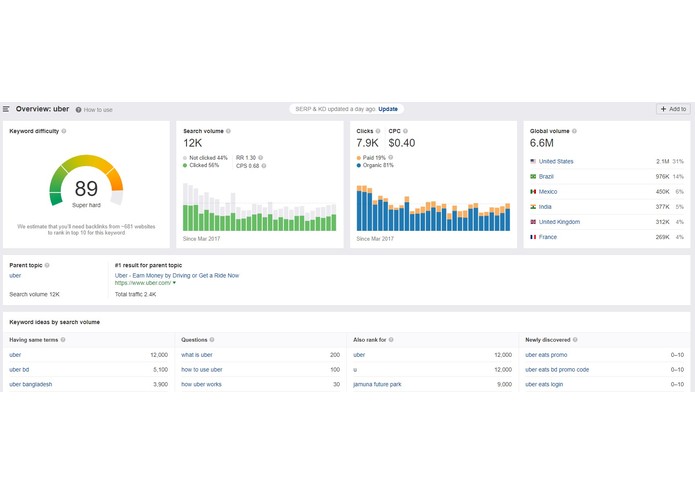Click the what is uber question
Image resolution: width=695 pixels, height=494 pixels.
tap(197, 355)
